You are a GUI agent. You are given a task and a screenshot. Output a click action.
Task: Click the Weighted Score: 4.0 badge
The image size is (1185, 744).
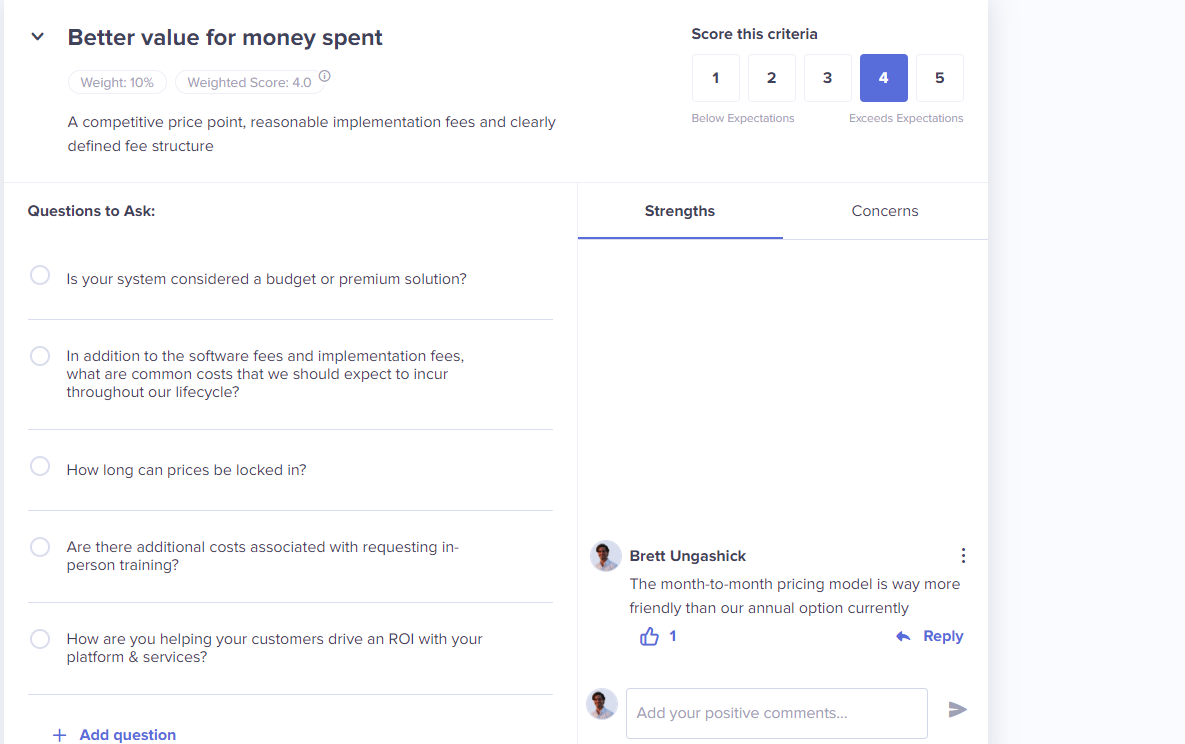coord(249,82)
